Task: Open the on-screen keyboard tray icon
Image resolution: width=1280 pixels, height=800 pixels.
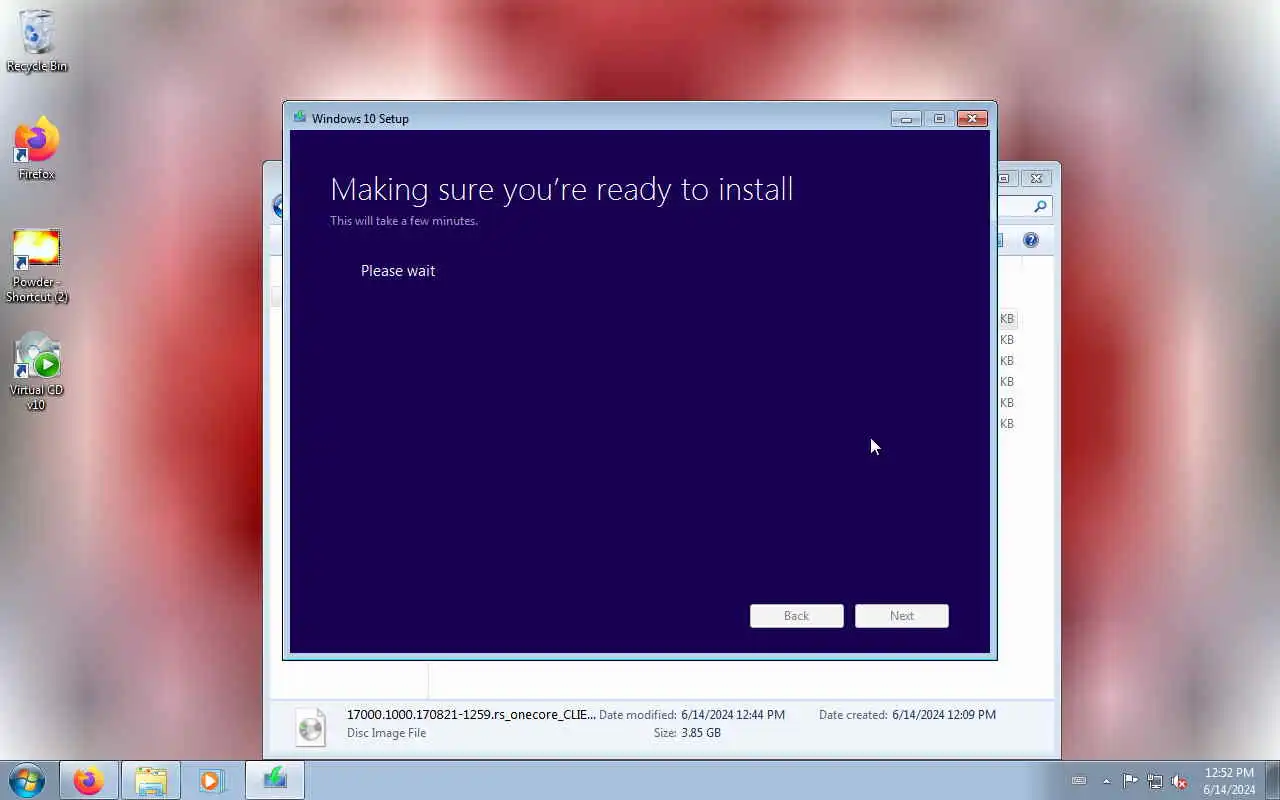Action: [1079, 780]
